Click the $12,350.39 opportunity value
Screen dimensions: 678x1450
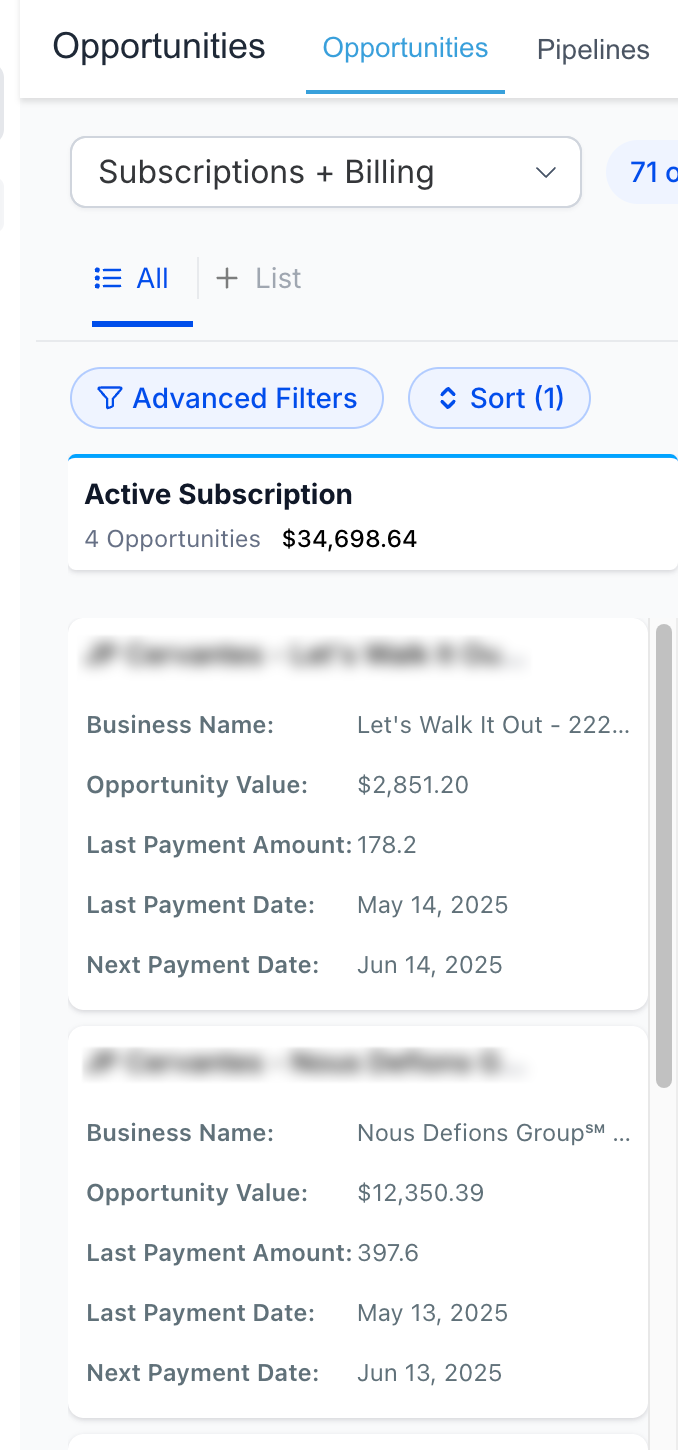click(x=420, y=1193)
